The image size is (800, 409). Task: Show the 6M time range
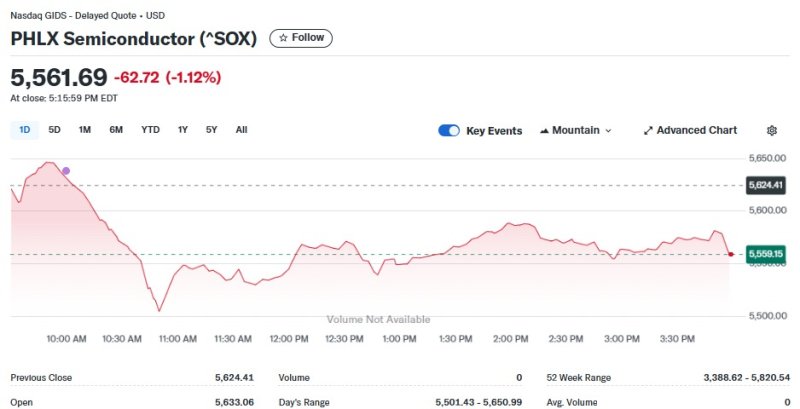(x=116, y=129)
